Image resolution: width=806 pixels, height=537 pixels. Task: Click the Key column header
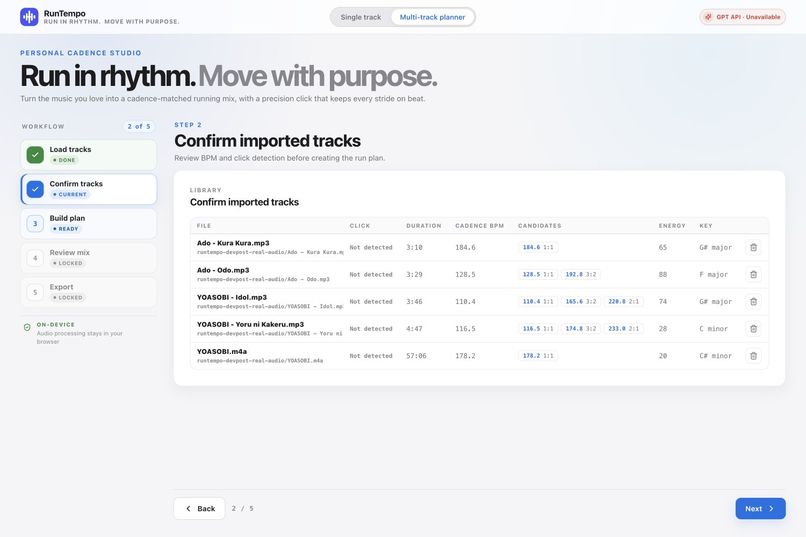click(x=706, y=226)
